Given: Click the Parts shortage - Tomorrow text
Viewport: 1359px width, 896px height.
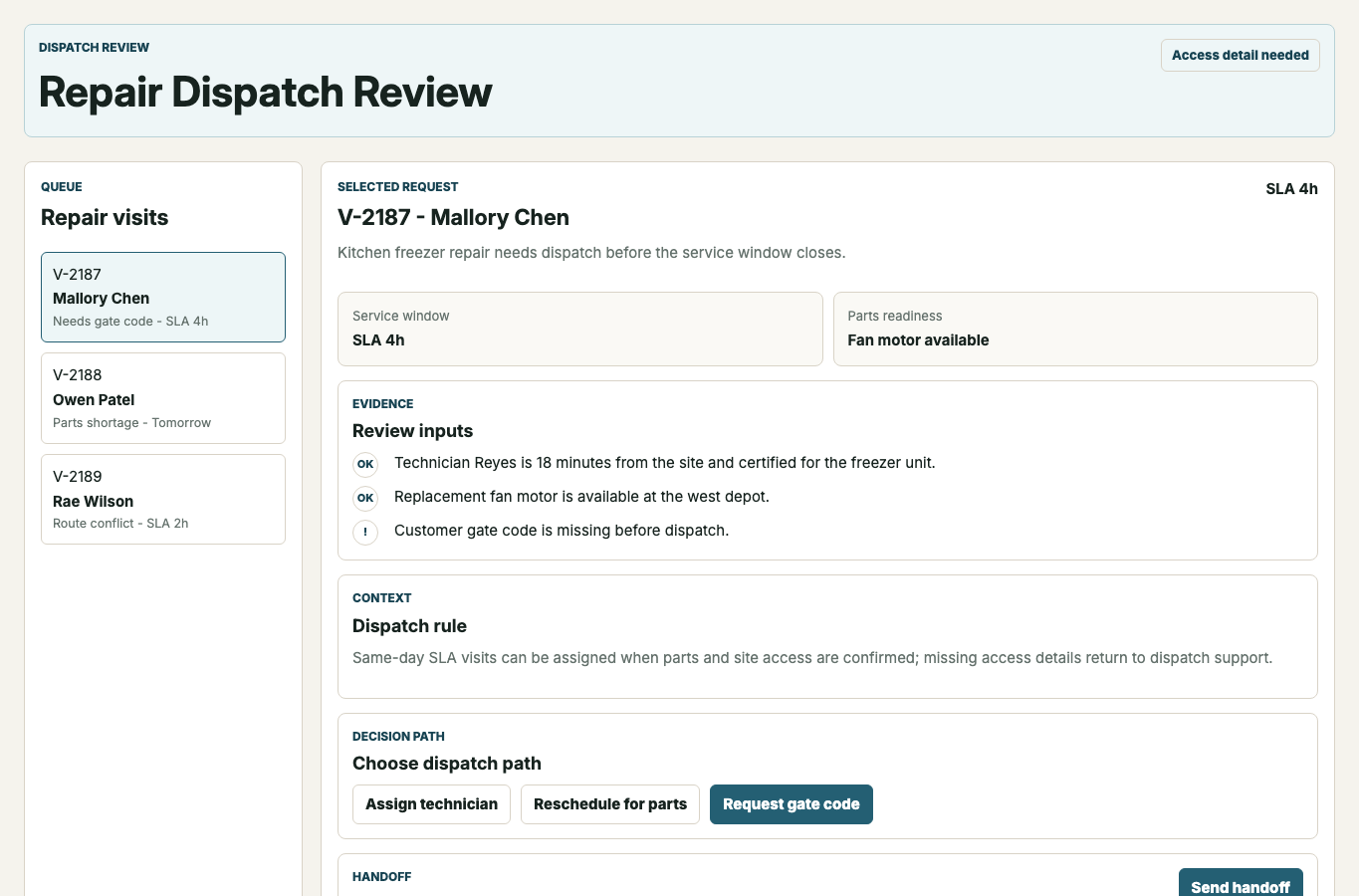Looking at the screenshot, I should coord(131,423).
